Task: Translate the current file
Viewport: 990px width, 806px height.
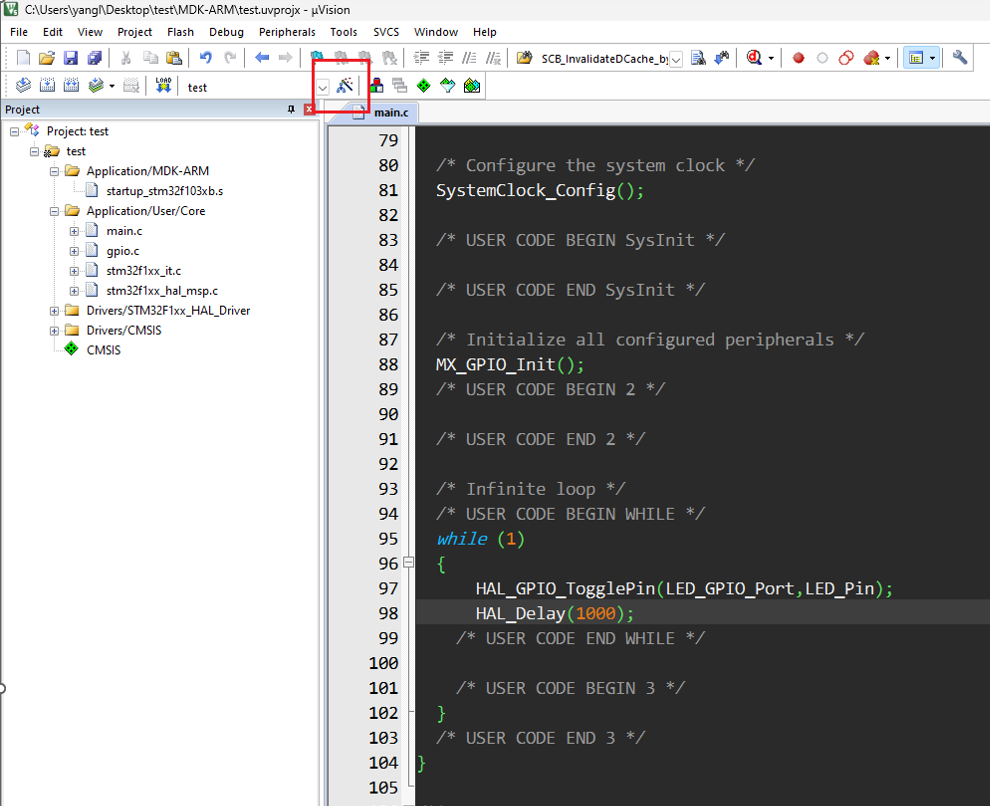Action: point(23,86)
